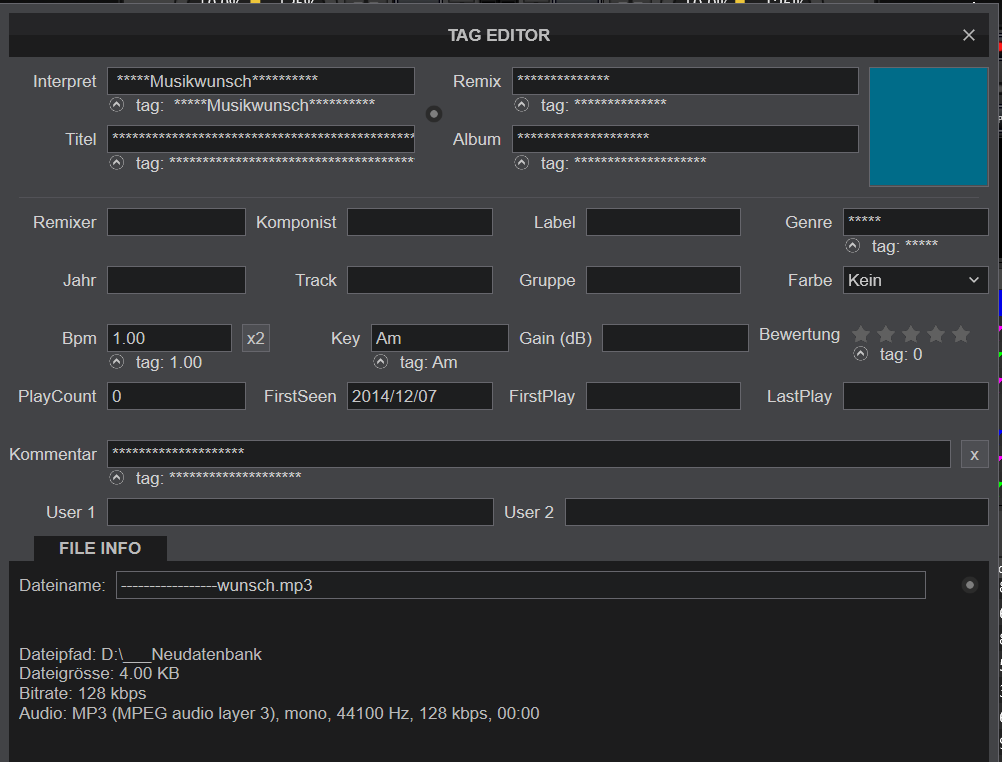Click the 'tag: 0' text under Bewertung
Screen dimensions: 1002x762
pos(900,354)
